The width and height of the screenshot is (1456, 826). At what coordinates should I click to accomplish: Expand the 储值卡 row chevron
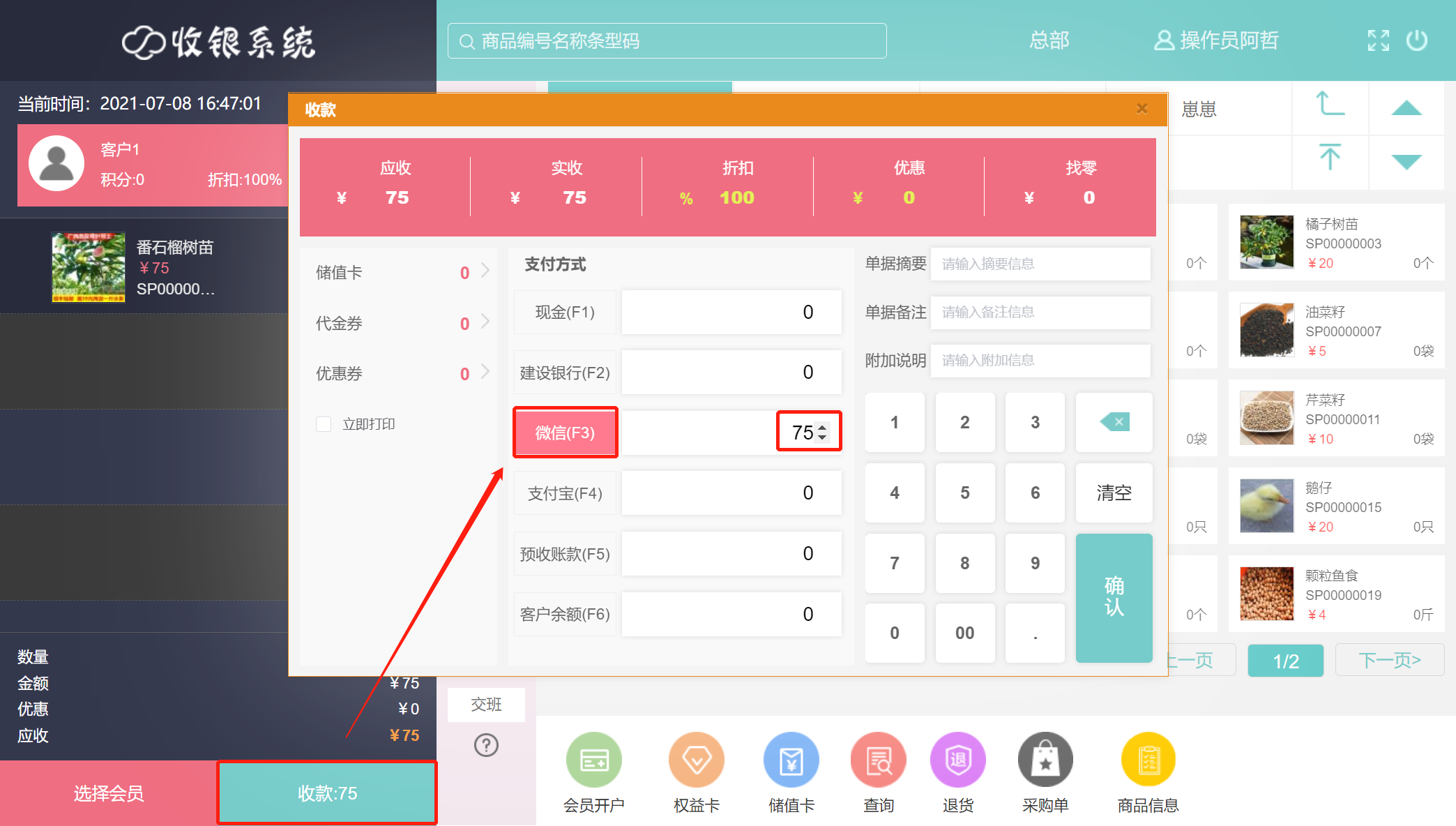click(x=485, y=271)
